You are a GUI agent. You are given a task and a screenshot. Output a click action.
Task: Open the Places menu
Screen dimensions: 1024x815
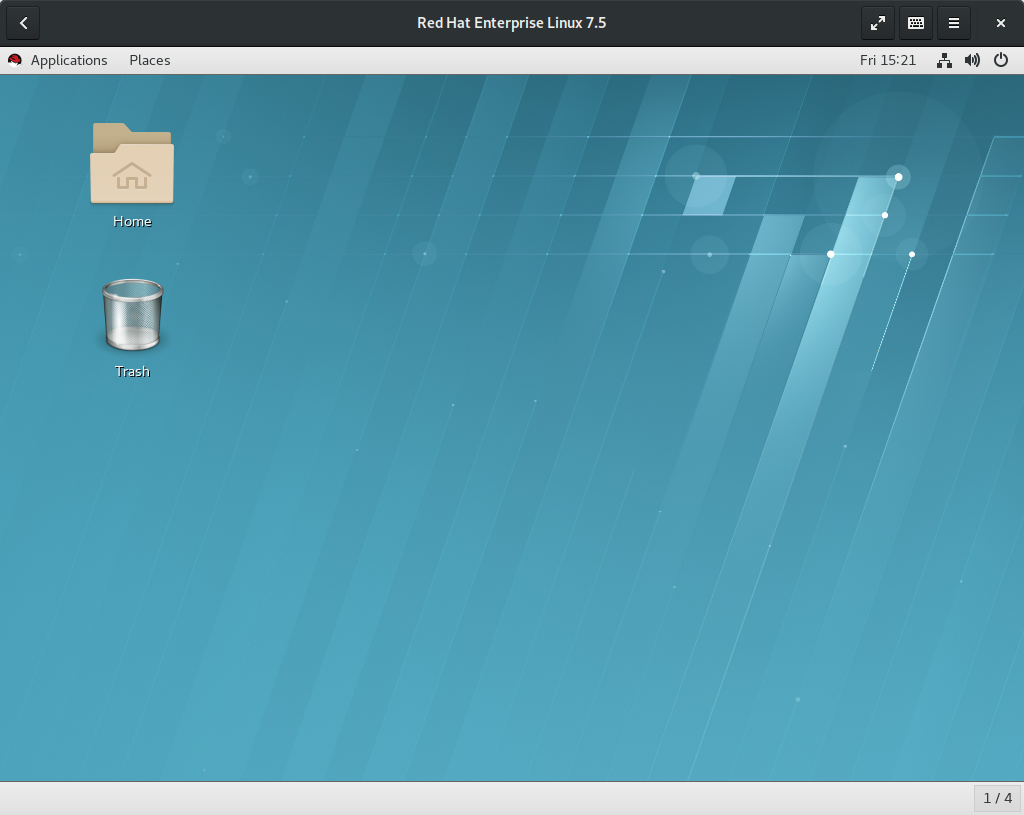(150, 60)
